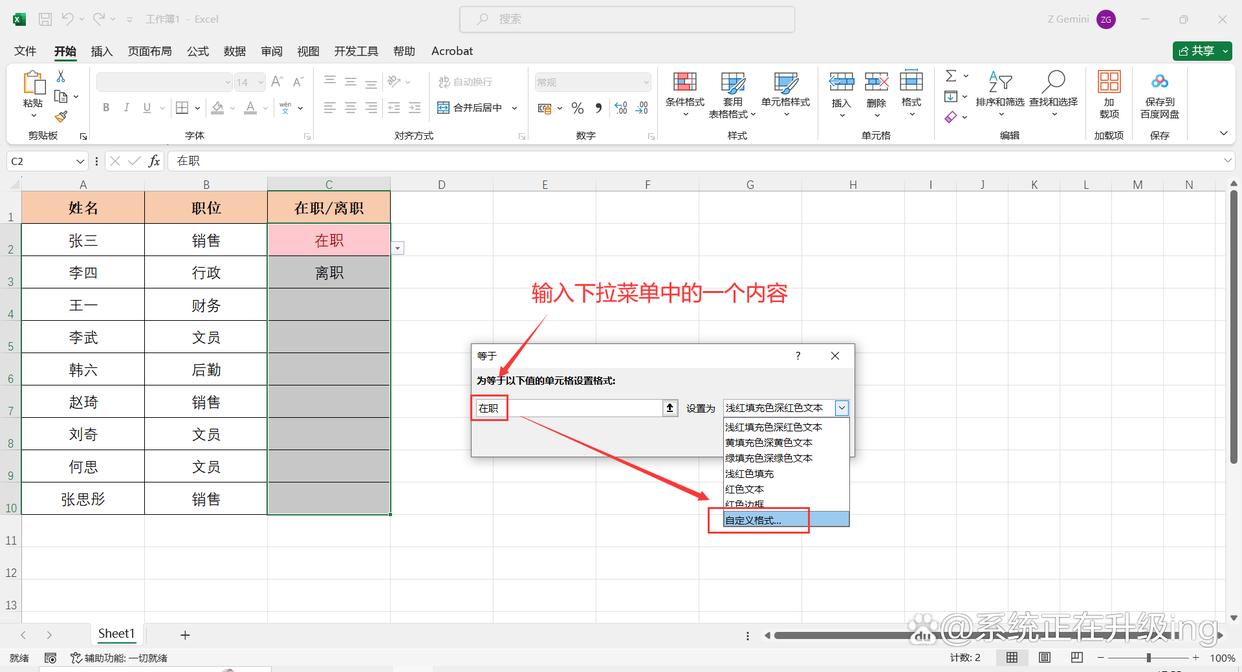Image resolution: width=1242 pixels, height=672 pixels.
Task: Select Custom Format (自定义格式...) option
Action: click(x=786, y=520)
